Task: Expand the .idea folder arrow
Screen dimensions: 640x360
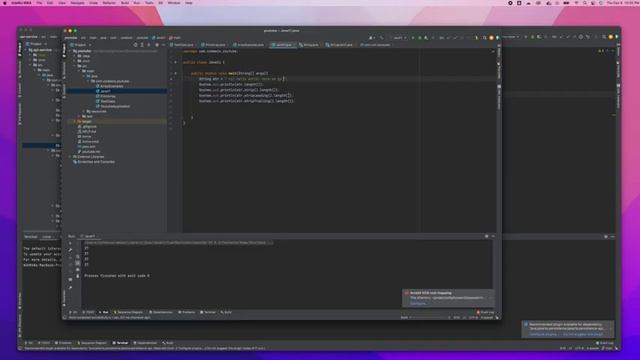Action: 75,56
